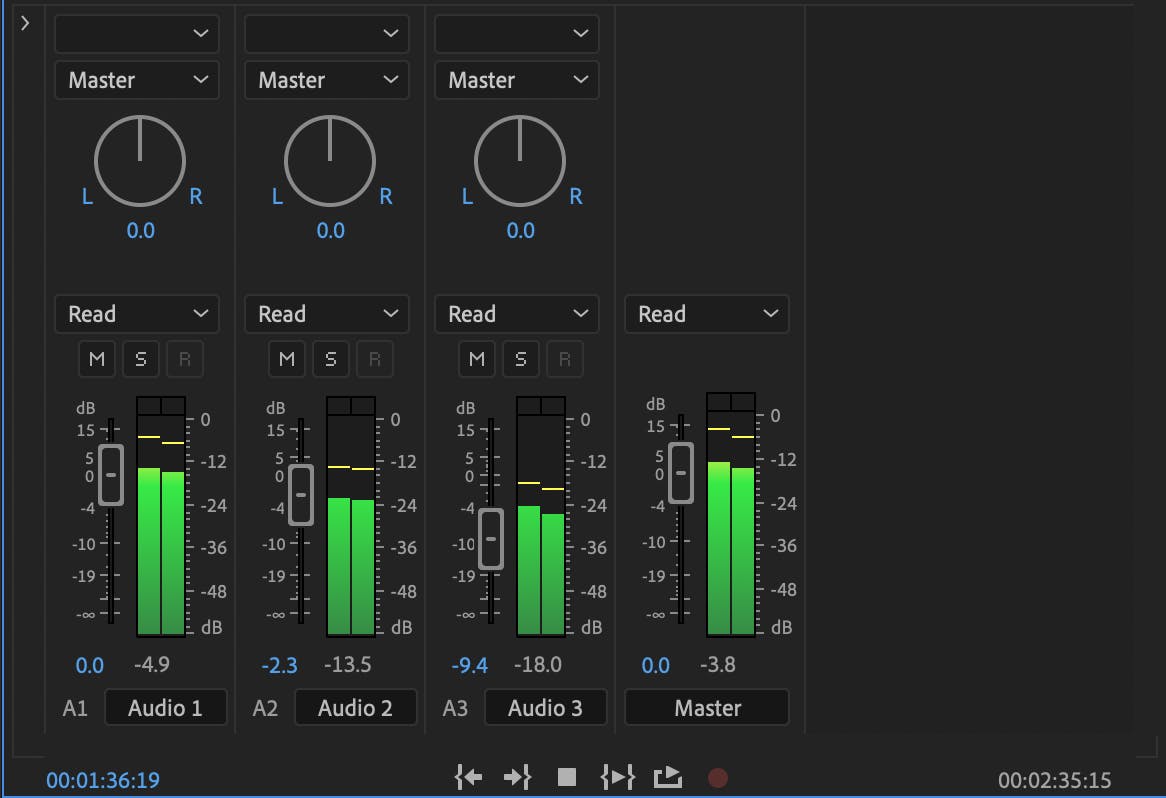The height and width of the screenshot is (798, 1166).
Task: Click the A3 track label
Action: [x=455, y=708]
